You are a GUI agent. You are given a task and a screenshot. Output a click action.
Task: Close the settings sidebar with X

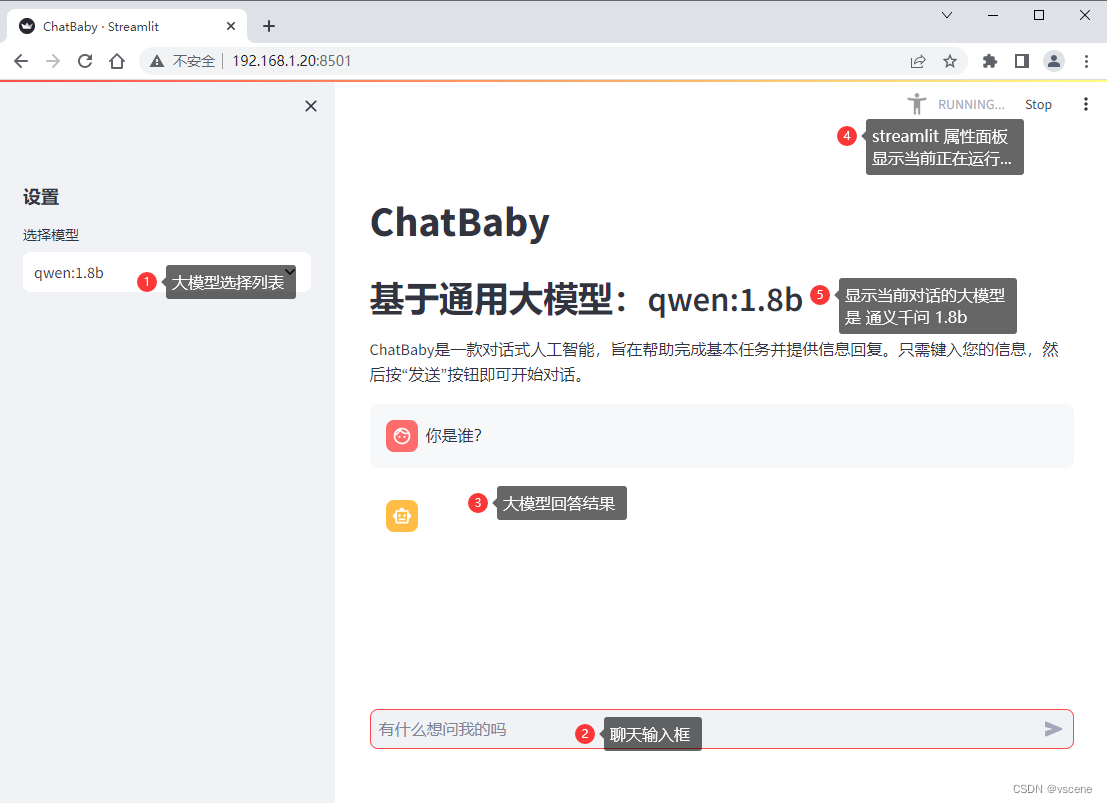point(311,106)
